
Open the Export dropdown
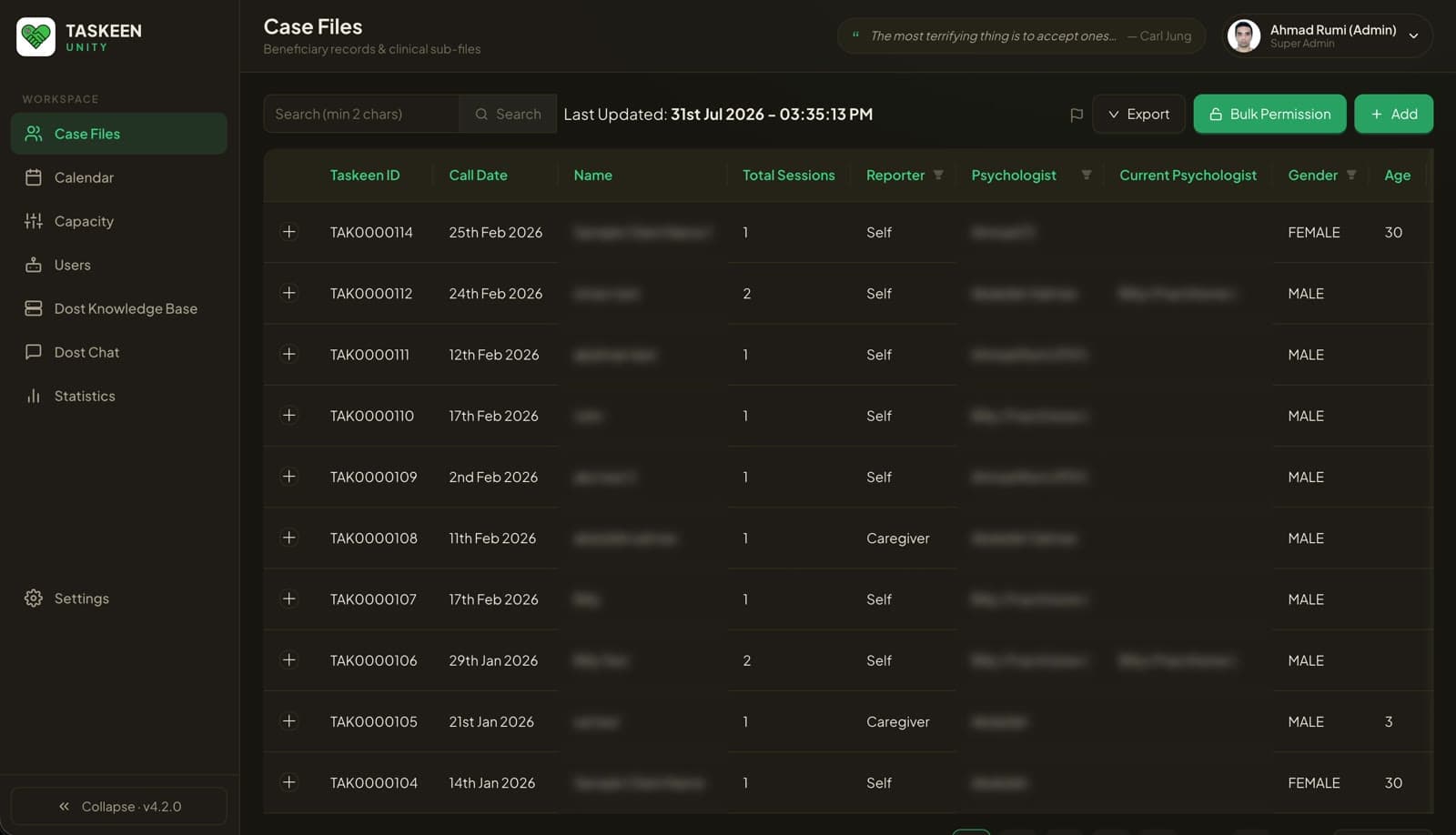(1138, 114)
